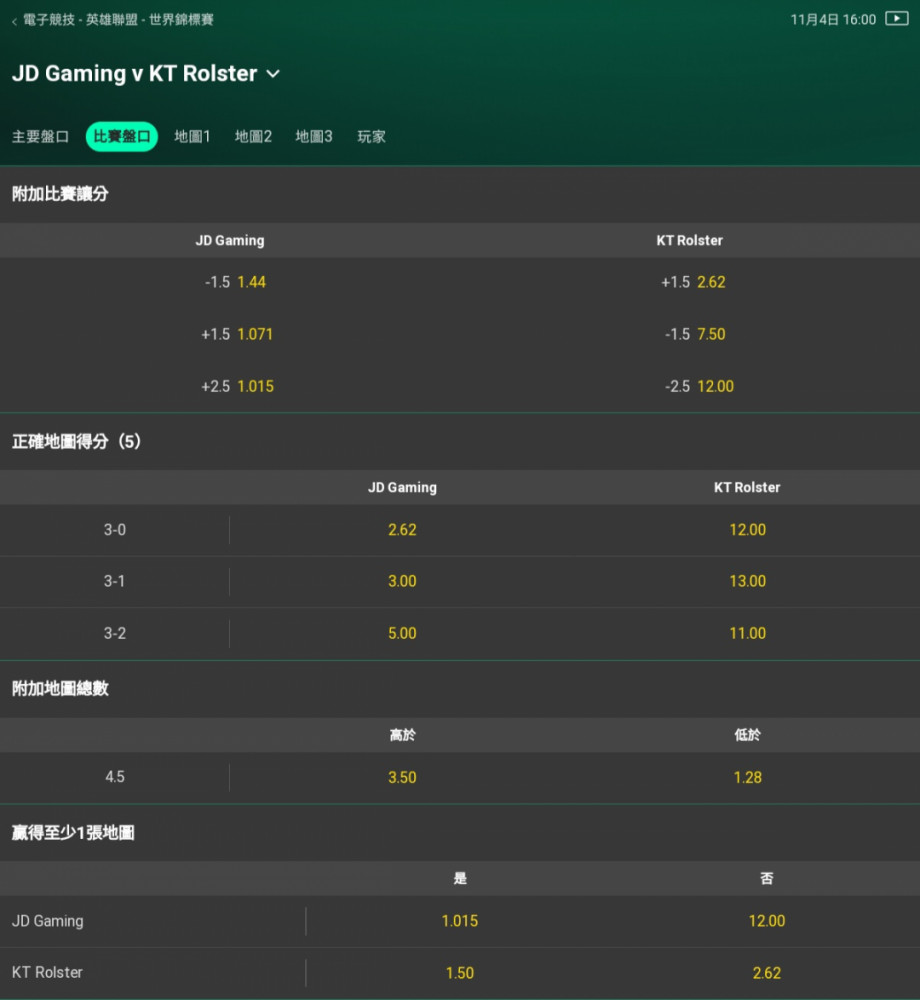Image resolution: width=920 pixels, height=1000 pixels.
Task: Pick KT Rolster 3-0 correct score at 12.00
Action: coord(747,530)
